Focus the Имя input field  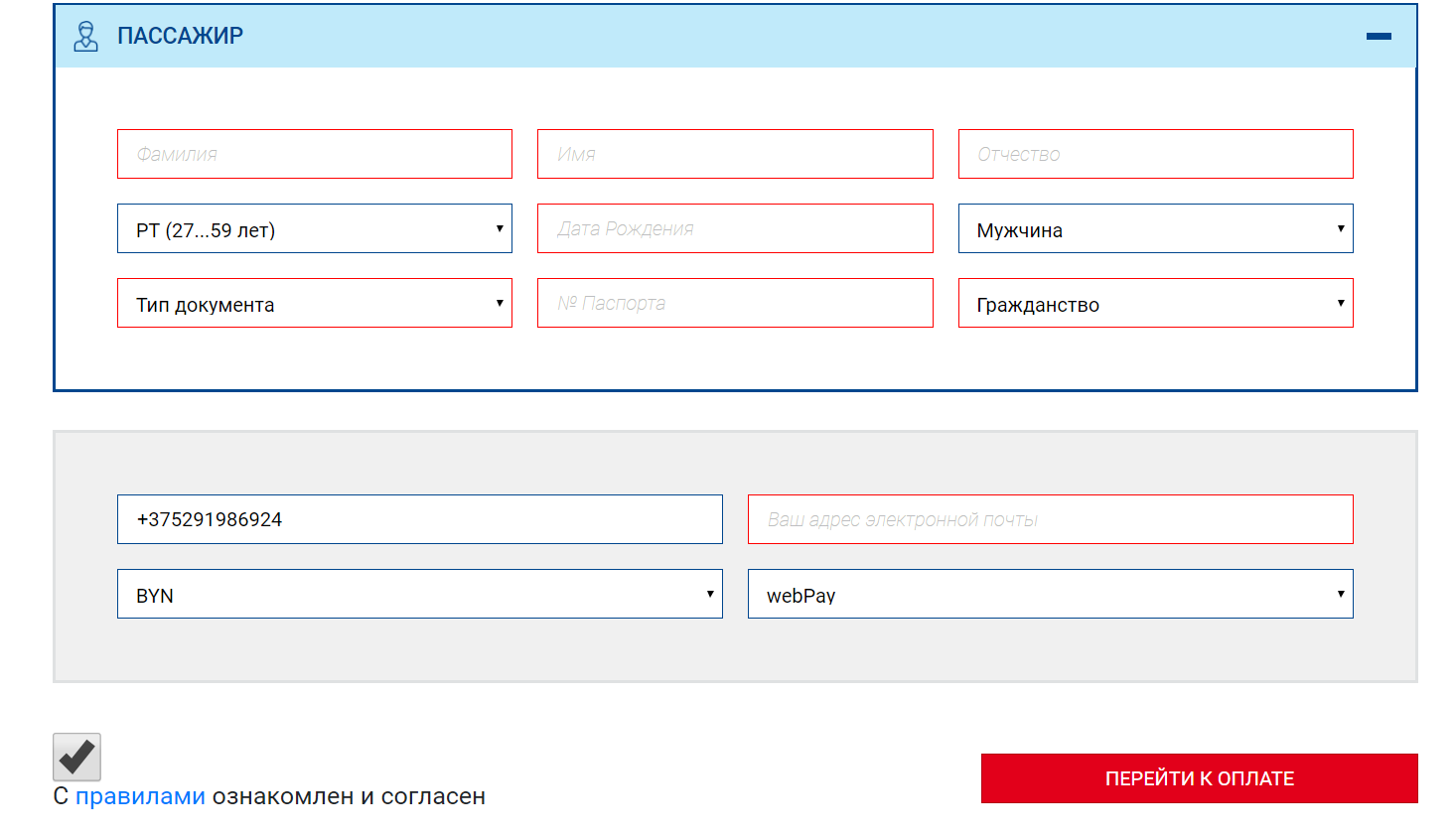(x=735, y=154)
